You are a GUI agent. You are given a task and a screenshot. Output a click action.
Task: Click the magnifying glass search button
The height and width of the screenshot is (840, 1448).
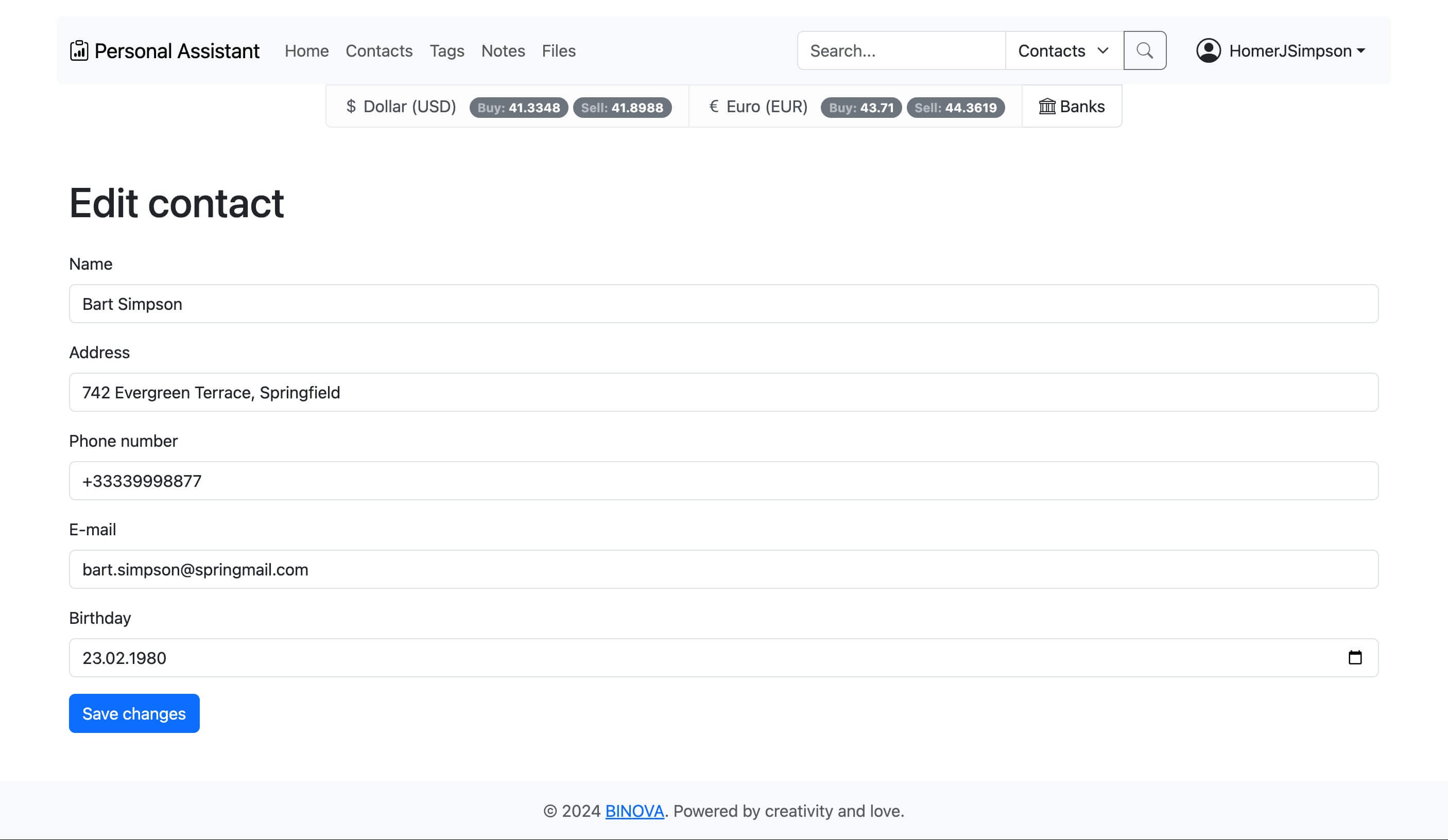click(1145, 50)
